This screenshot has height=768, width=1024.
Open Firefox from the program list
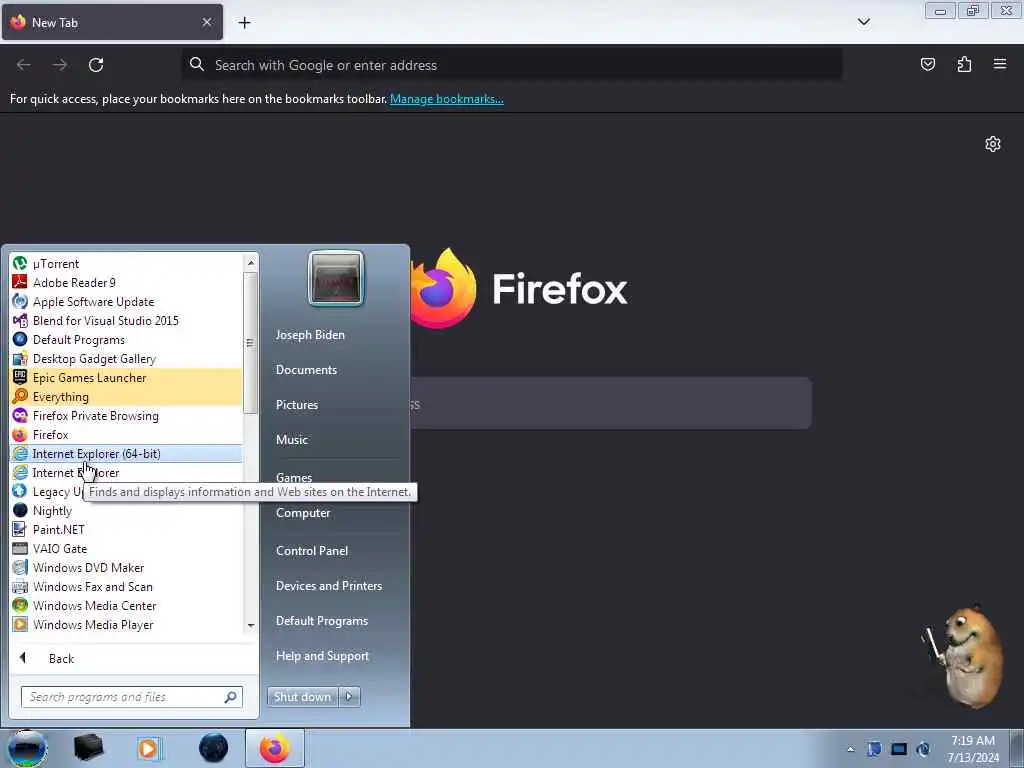click(x=126, y=434)
